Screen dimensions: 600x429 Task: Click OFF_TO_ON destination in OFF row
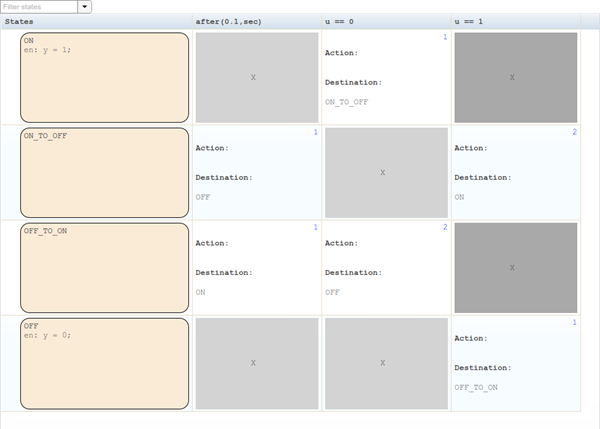click(476, 387)
